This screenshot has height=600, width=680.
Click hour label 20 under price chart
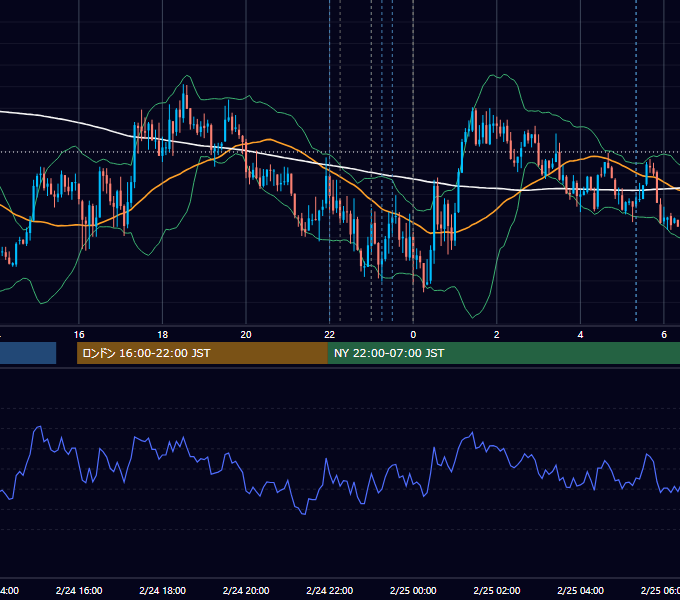coord(246,334)
